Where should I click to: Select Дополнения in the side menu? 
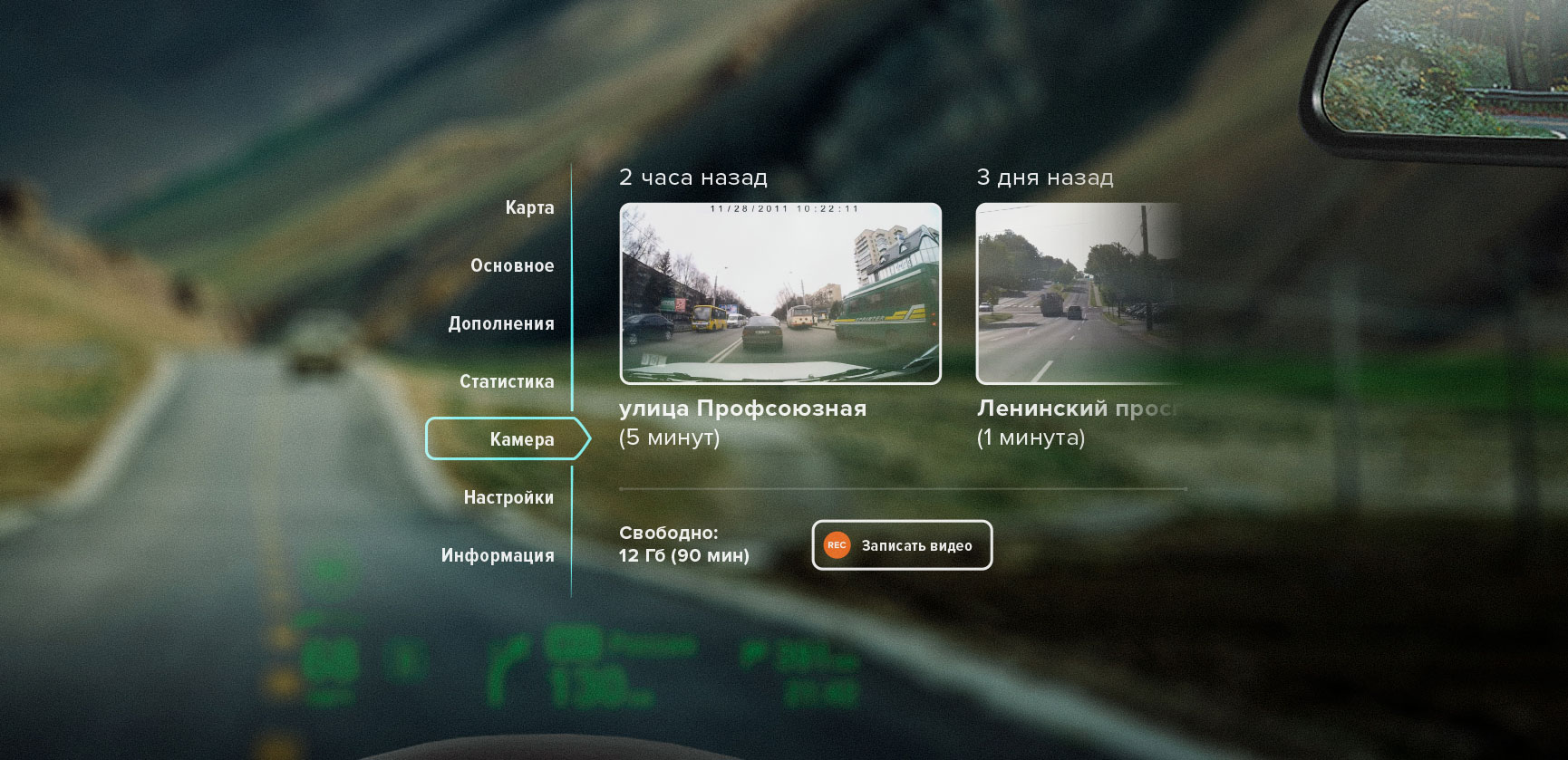(501, 323)
